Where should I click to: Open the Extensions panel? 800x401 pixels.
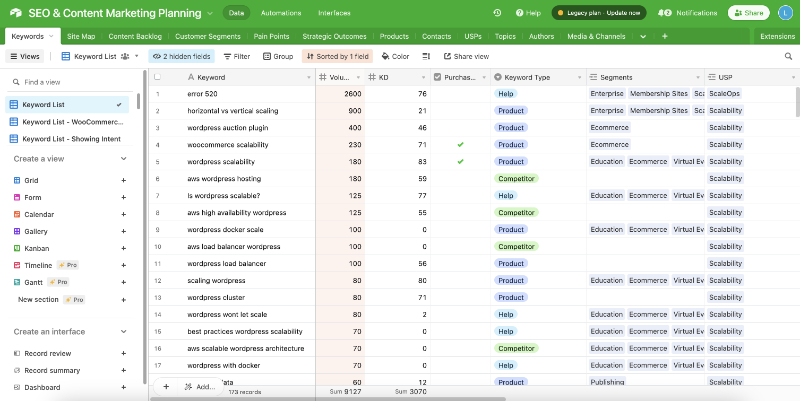pyautogui.click(x=777, y=36)
